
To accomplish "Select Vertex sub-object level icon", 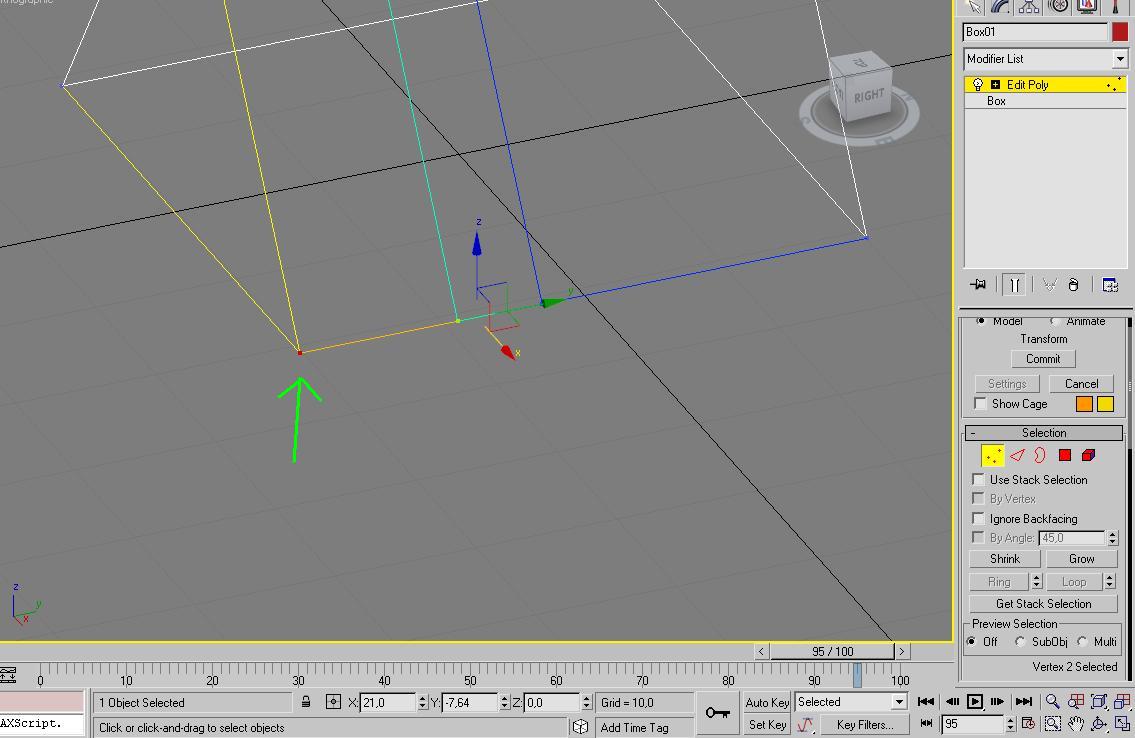I will tap(992, 455).
